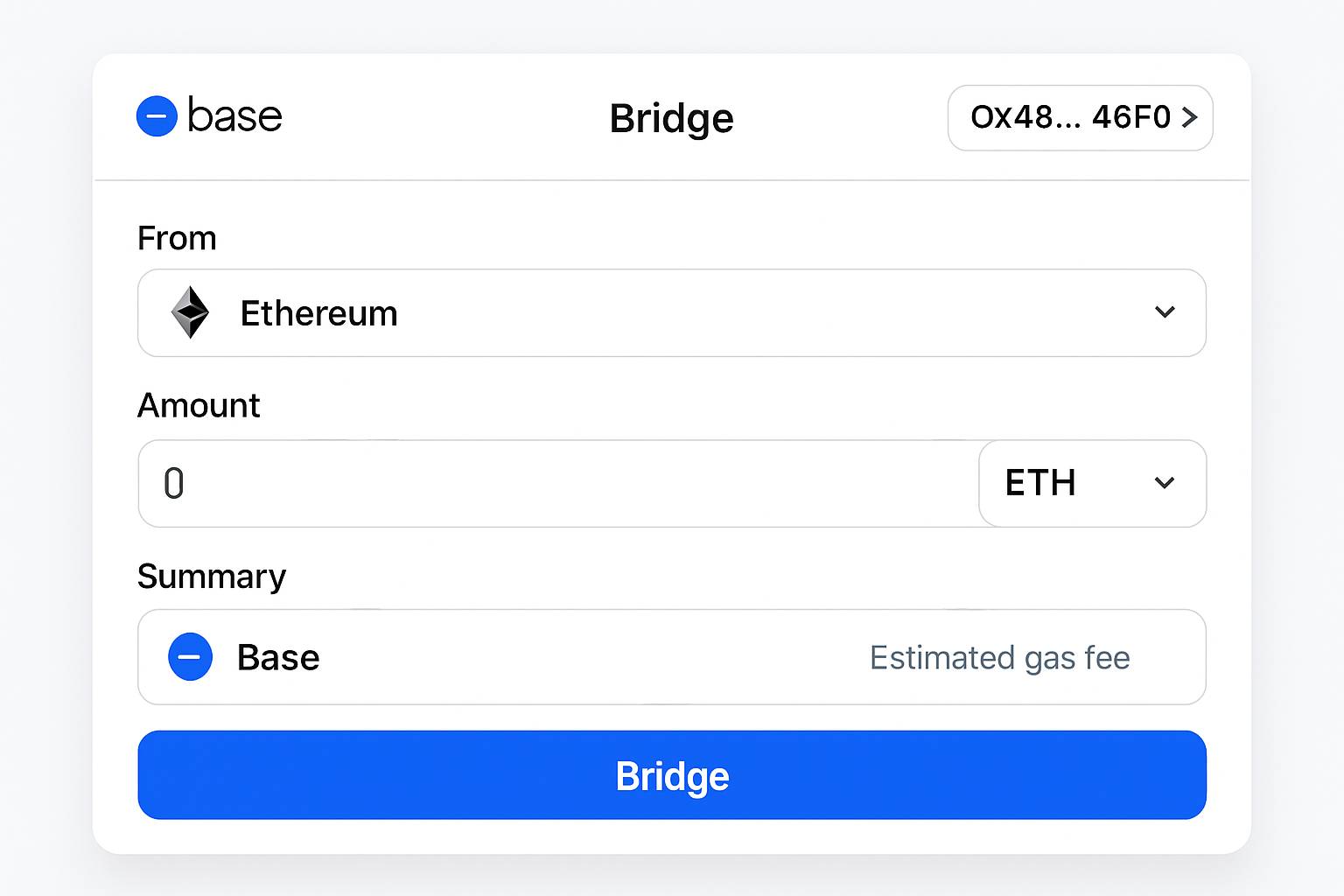
Task: Select the Ethereum network icon
Action: click(x=191, y=312)
